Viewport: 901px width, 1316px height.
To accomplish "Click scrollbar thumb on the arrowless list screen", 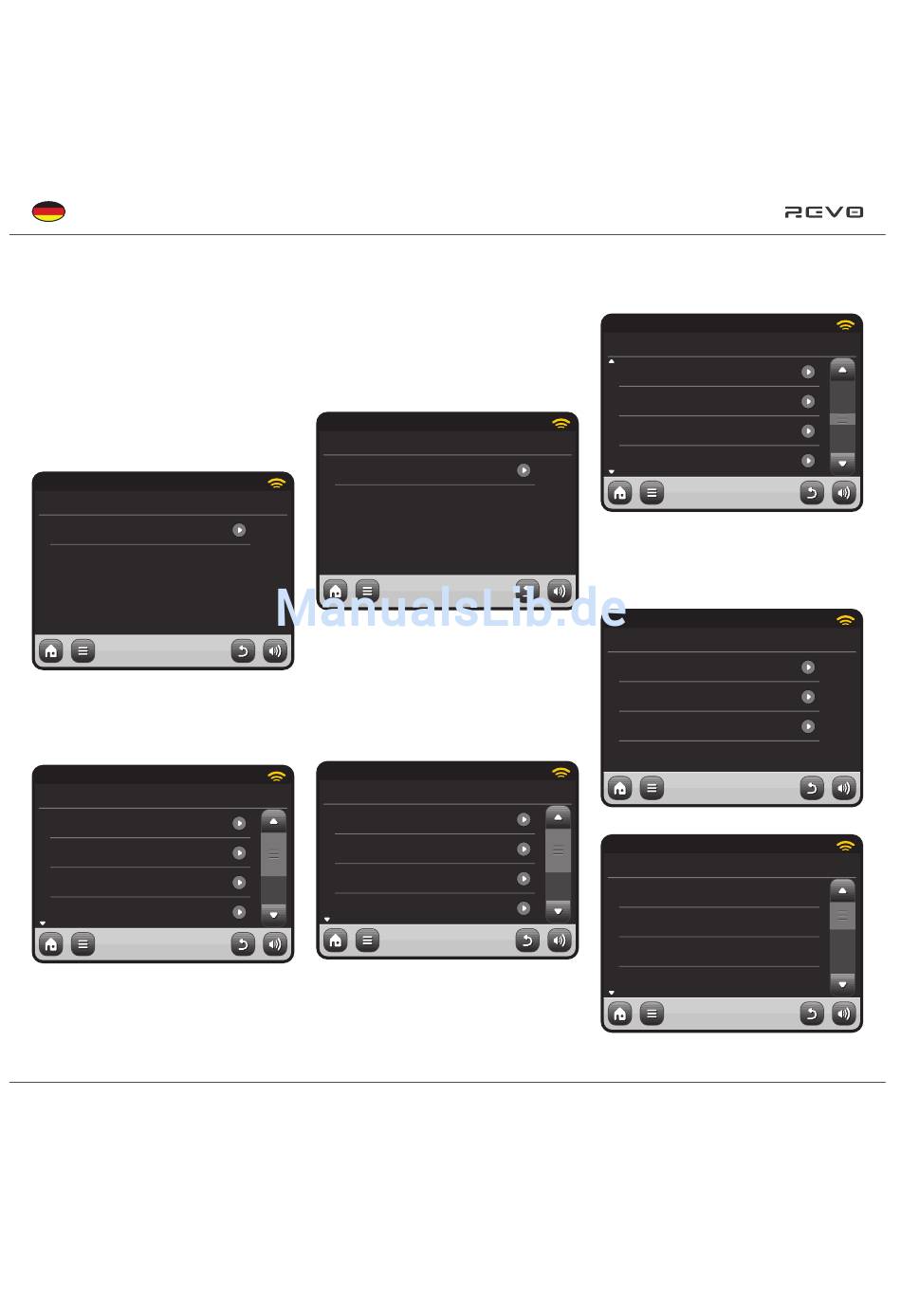I will click(842, 915).
